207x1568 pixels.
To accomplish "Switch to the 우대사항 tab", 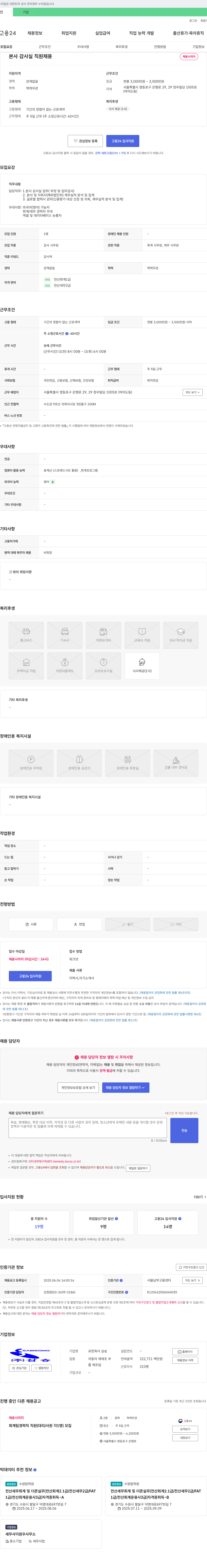I will point(83,47).
